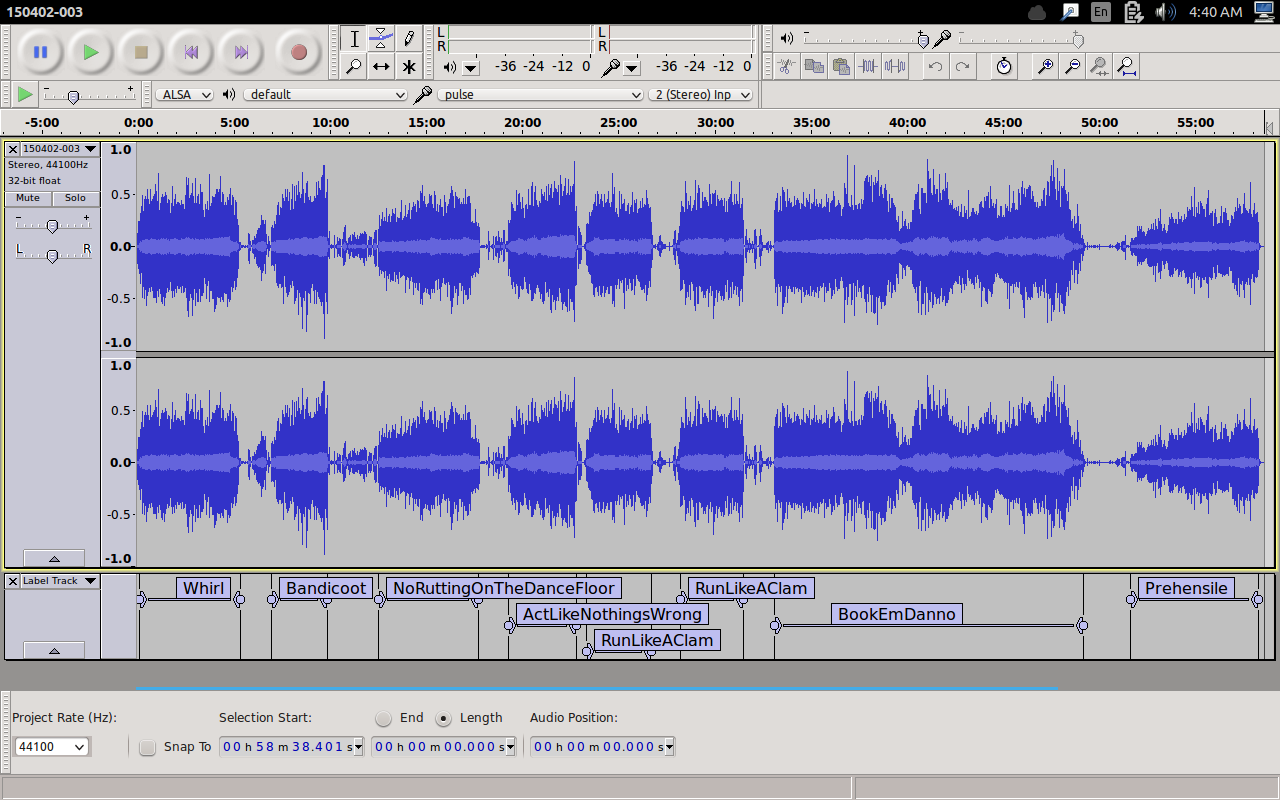1280x800 pixels.
Task: Click the Silence Audio icon
Action: 895,67
